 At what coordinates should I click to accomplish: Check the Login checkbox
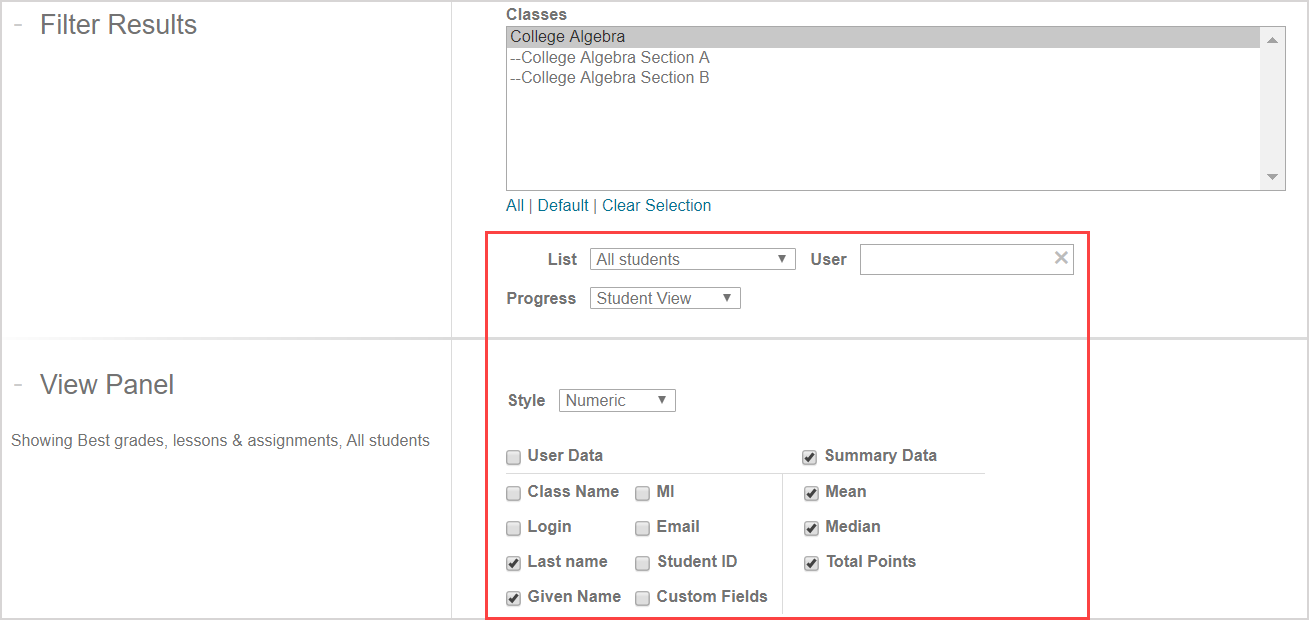pos(513,528)
